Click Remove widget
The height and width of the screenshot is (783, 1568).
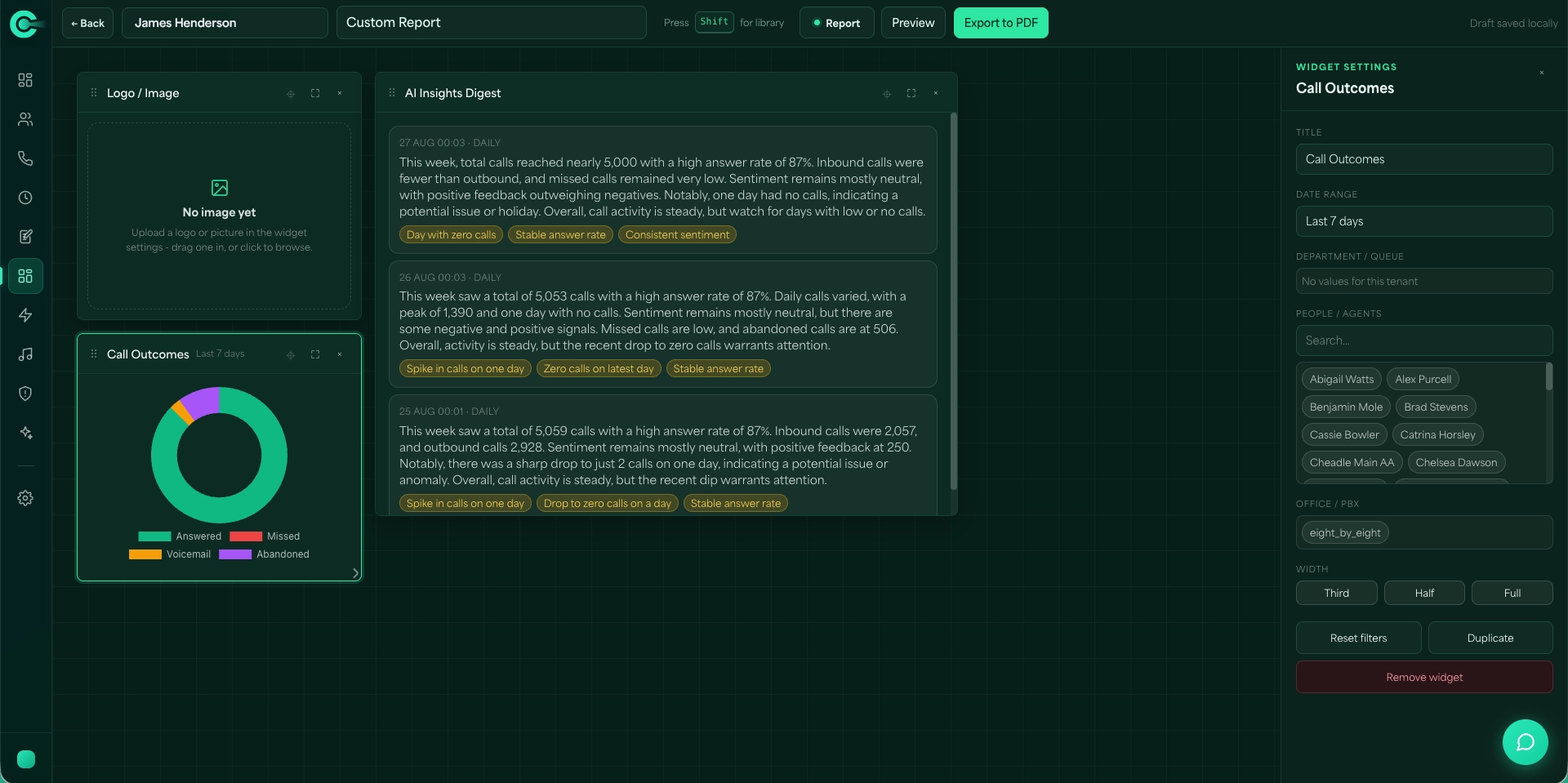click(1424, 677)
